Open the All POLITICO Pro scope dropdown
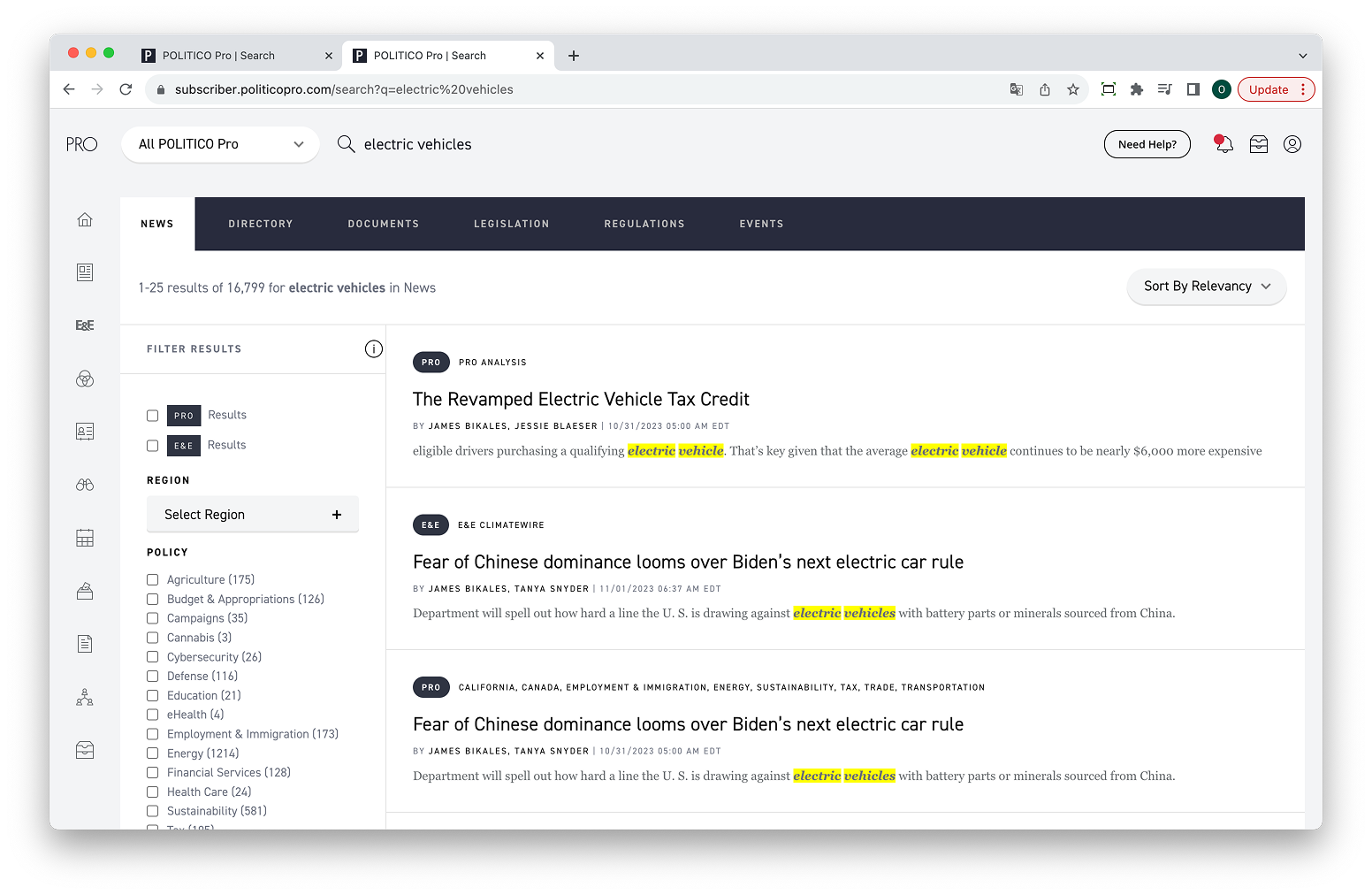1372x895 pixels. click(x=219, y=144)
